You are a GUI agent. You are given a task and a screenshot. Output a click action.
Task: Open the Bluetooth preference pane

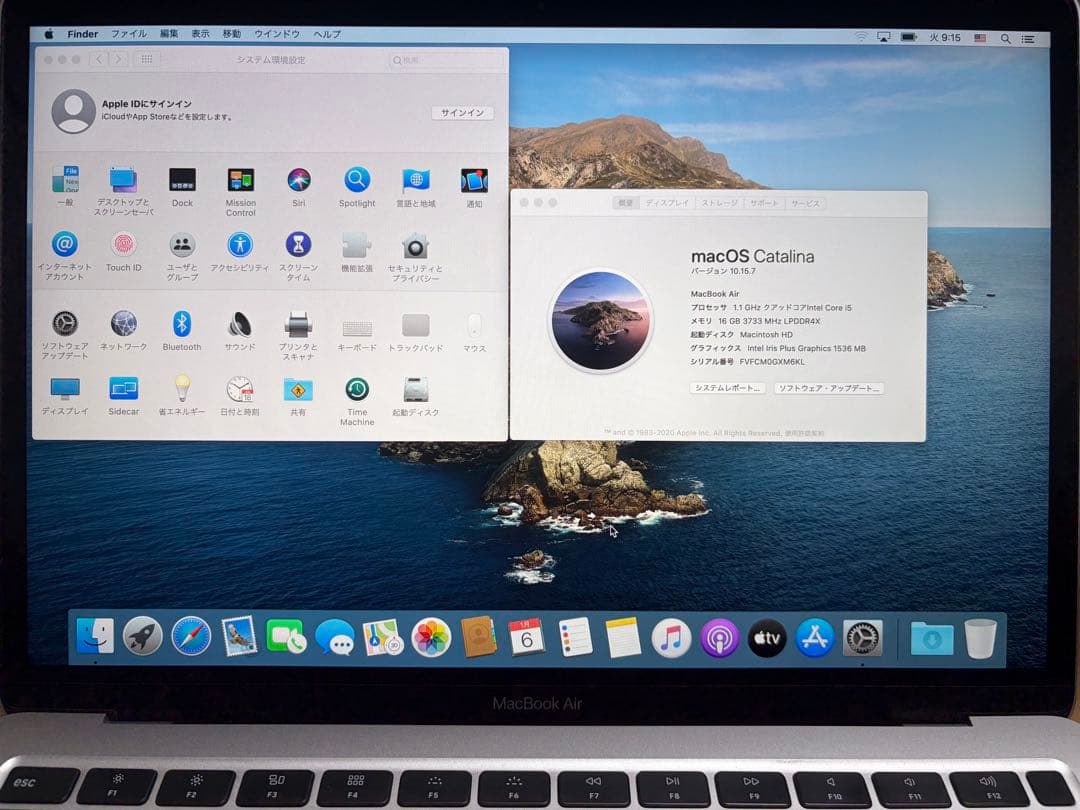click(181, 321)
